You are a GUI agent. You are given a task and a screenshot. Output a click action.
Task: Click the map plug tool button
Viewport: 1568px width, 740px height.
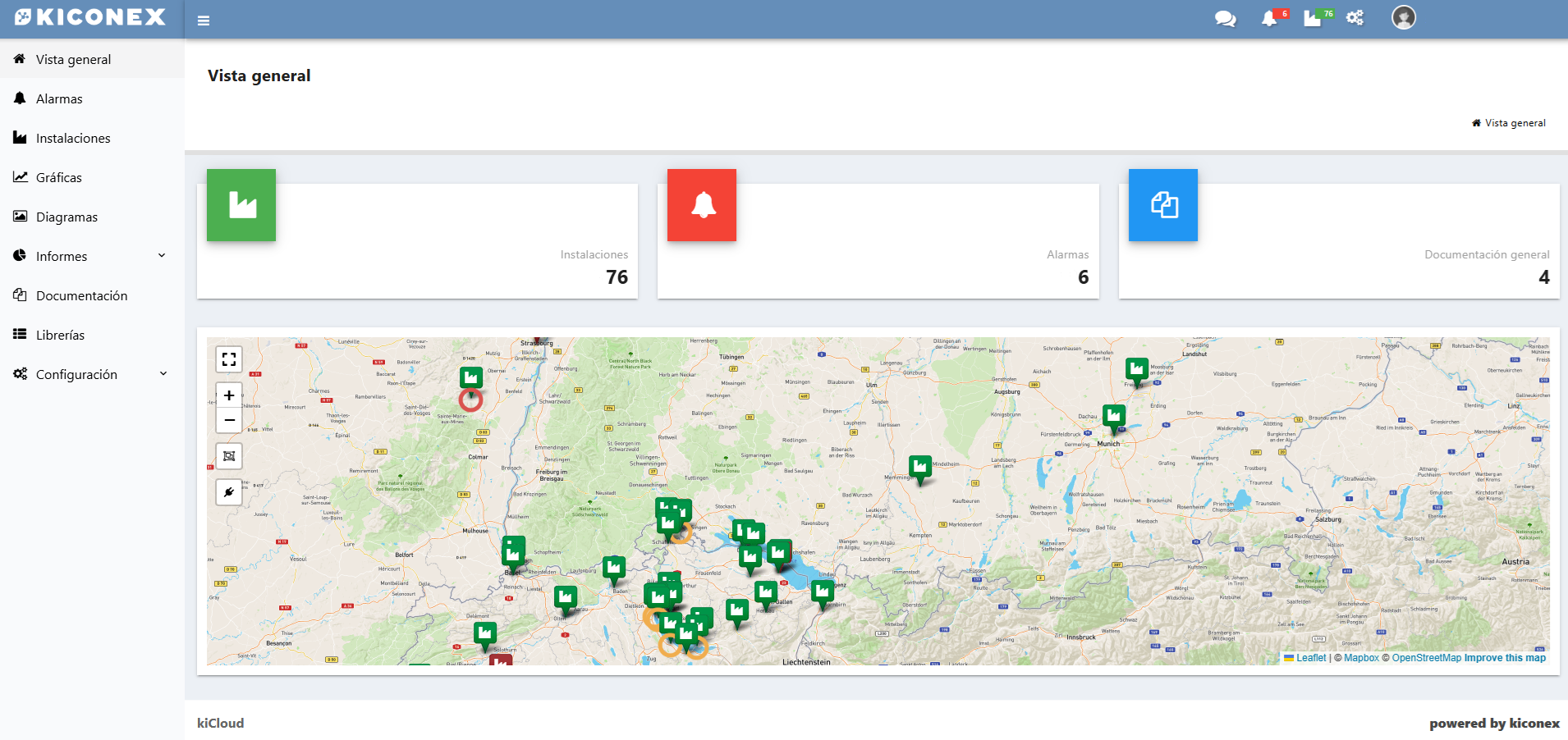point(229,492)
